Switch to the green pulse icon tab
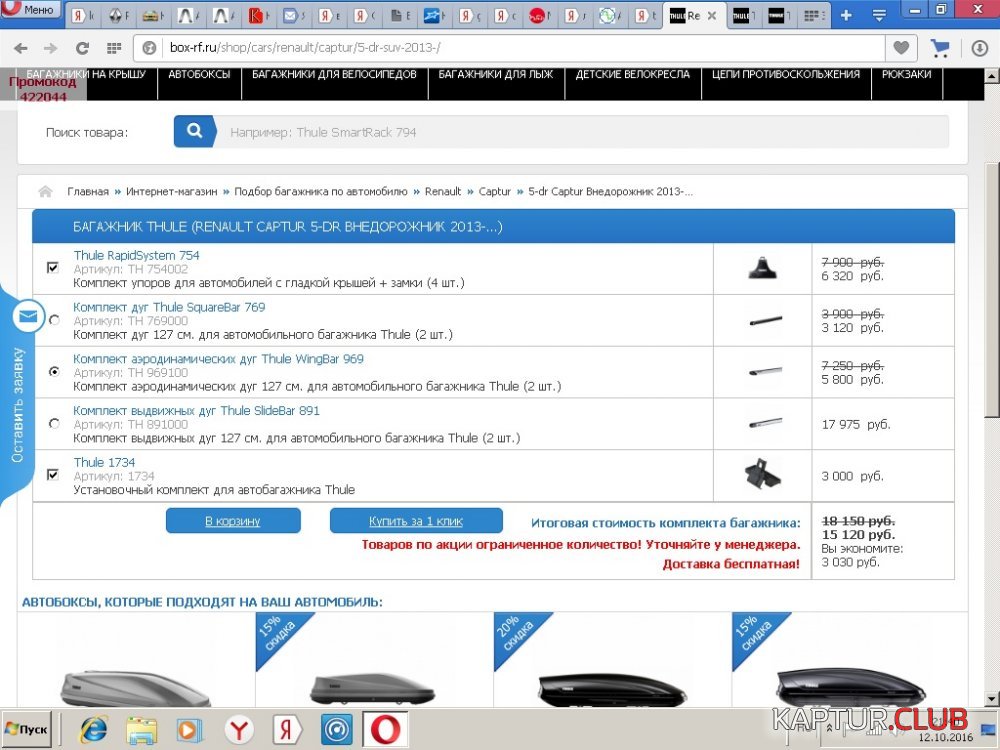 tap(610, 16)
